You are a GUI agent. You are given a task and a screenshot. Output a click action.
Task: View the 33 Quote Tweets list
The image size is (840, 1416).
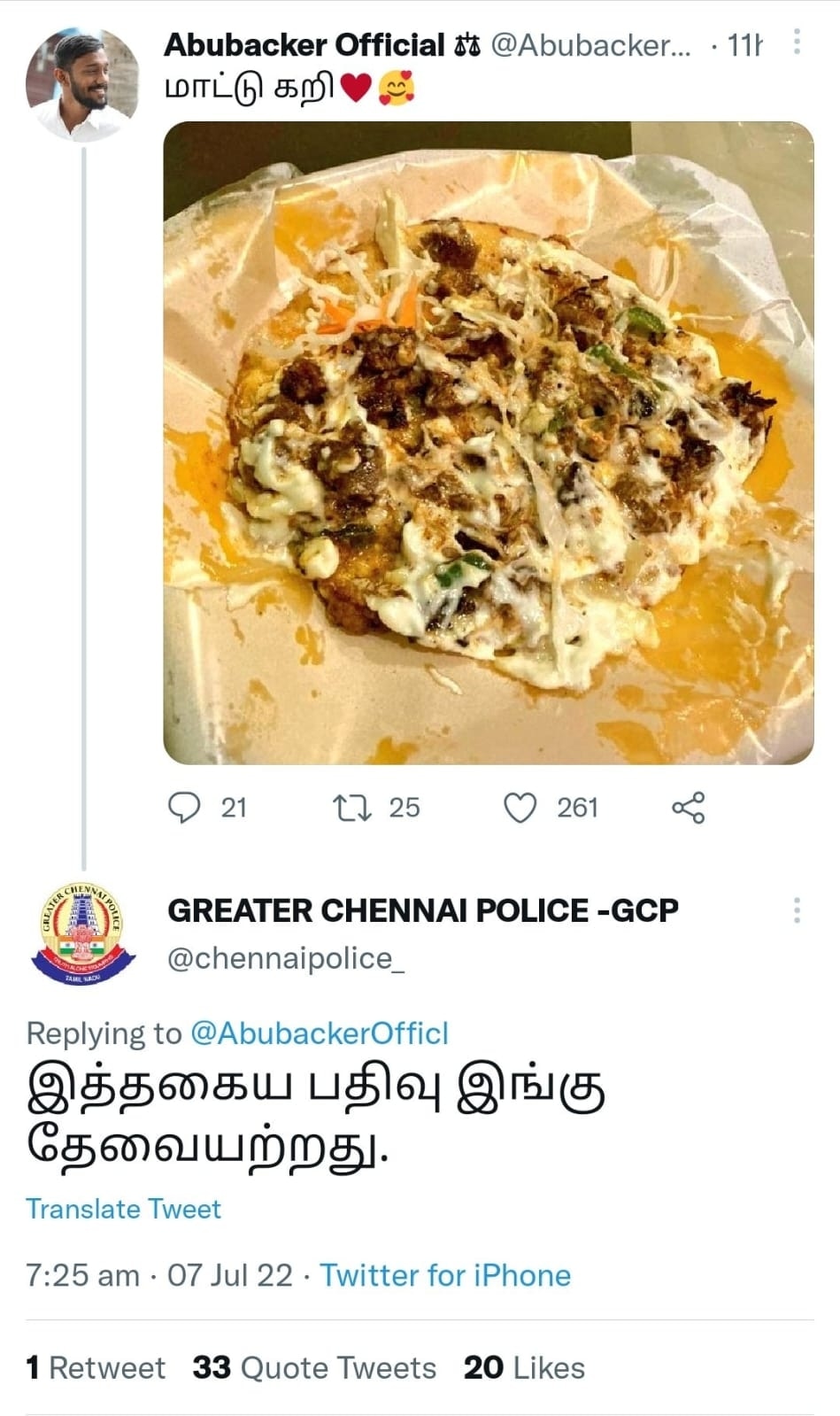pyautogui.click(x=314, y=1367)
